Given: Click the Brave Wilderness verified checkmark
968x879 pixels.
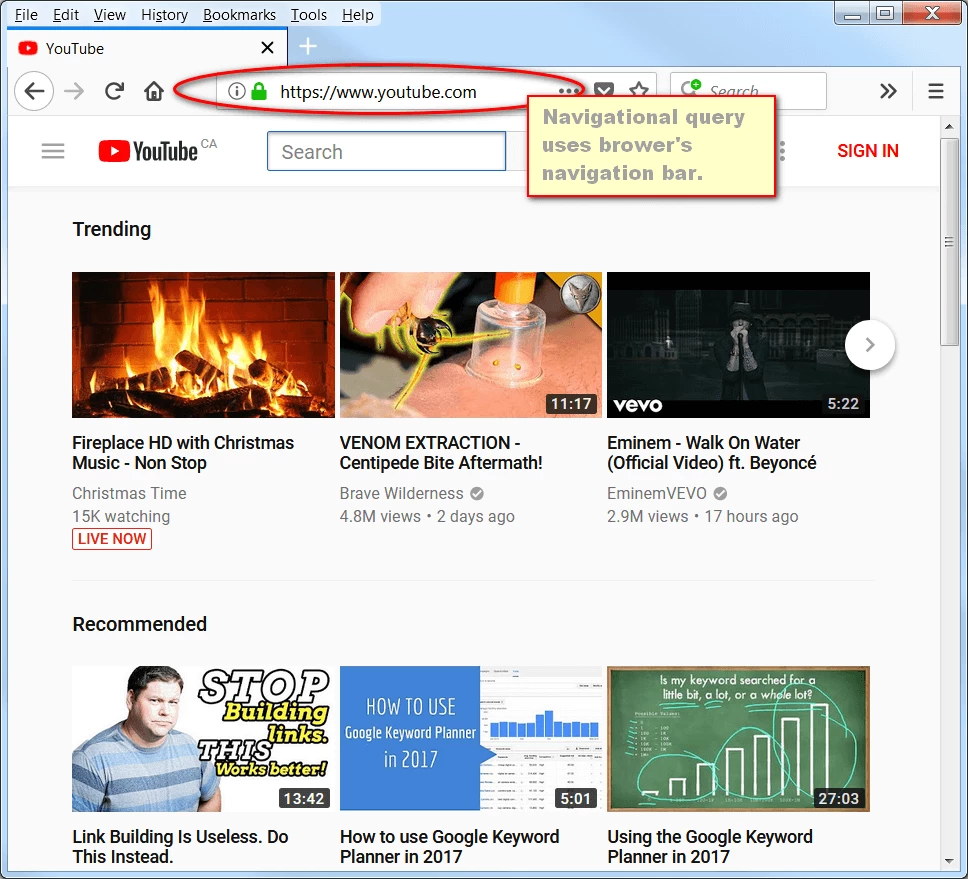Looking at the screenshot, I should (477, 493).
